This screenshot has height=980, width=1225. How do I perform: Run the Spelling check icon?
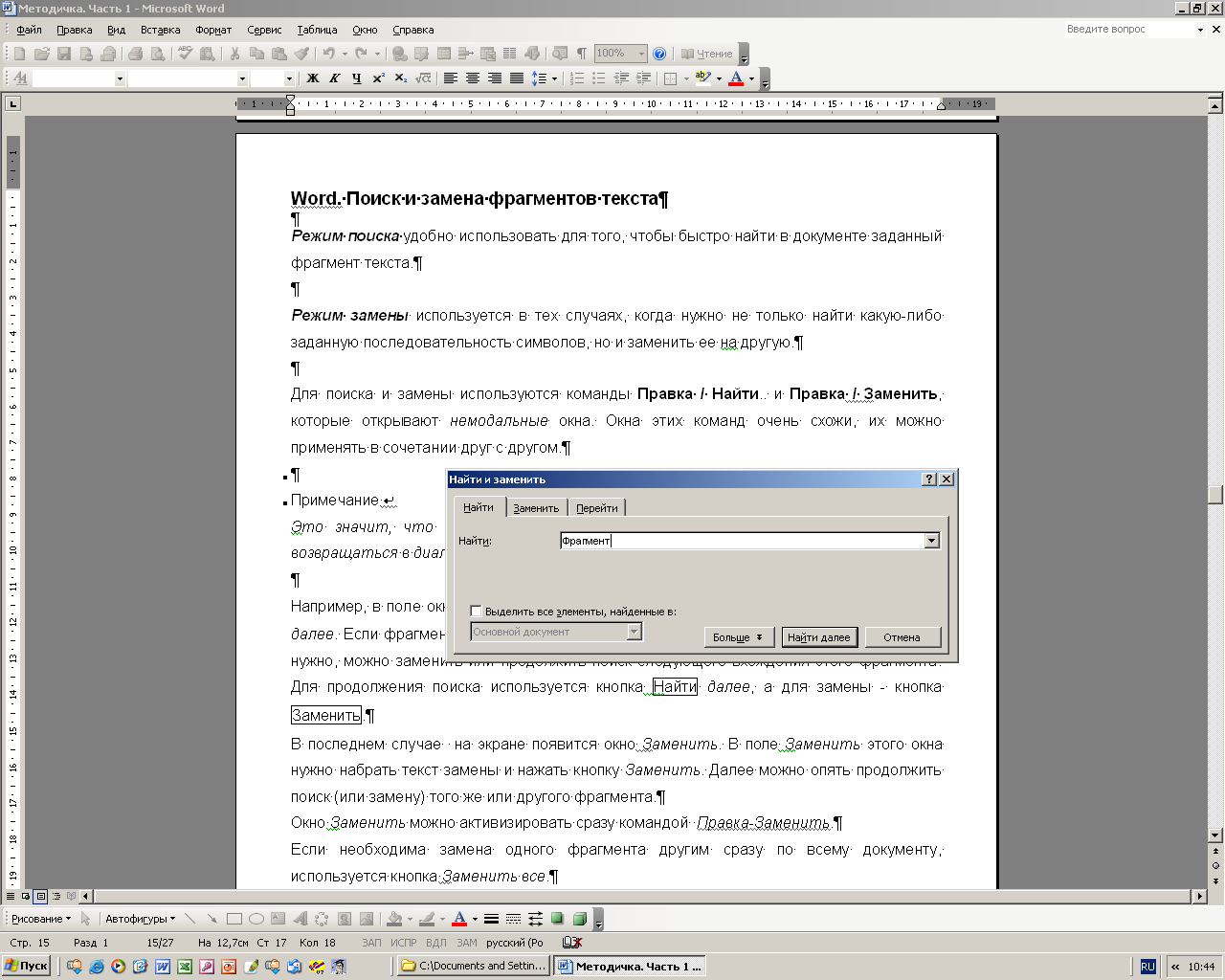tap(186, 54)
